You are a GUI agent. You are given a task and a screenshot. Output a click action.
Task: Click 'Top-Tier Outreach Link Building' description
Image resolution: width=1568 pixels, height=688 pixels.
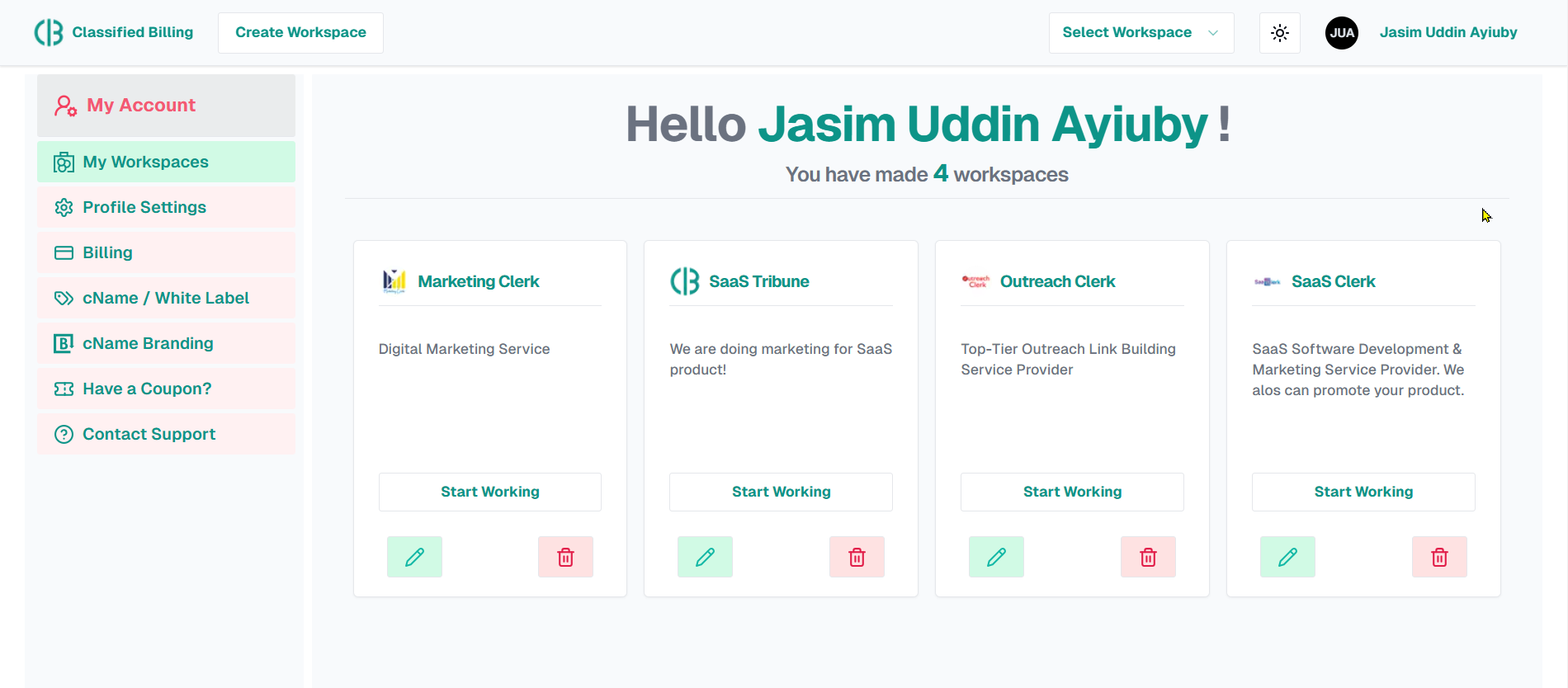[x=1068, y=359]
